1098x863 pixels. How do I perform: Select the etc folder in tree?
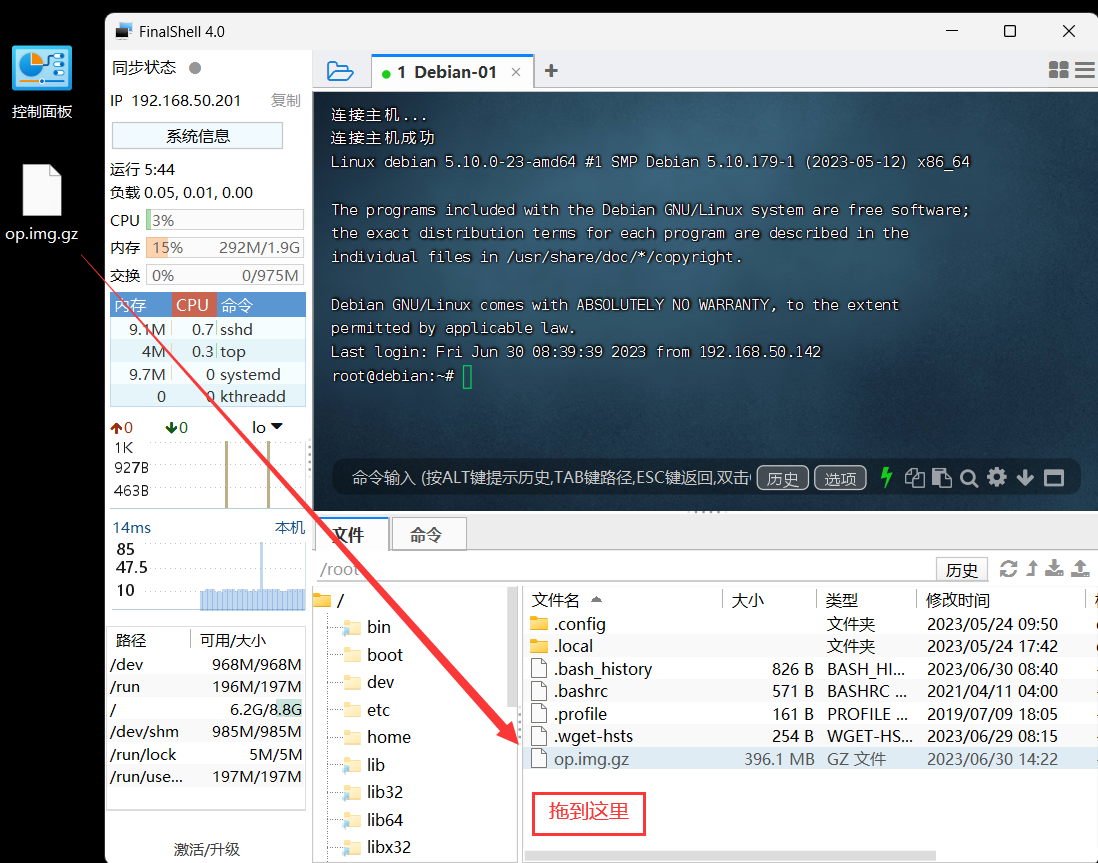click(367, 710)
